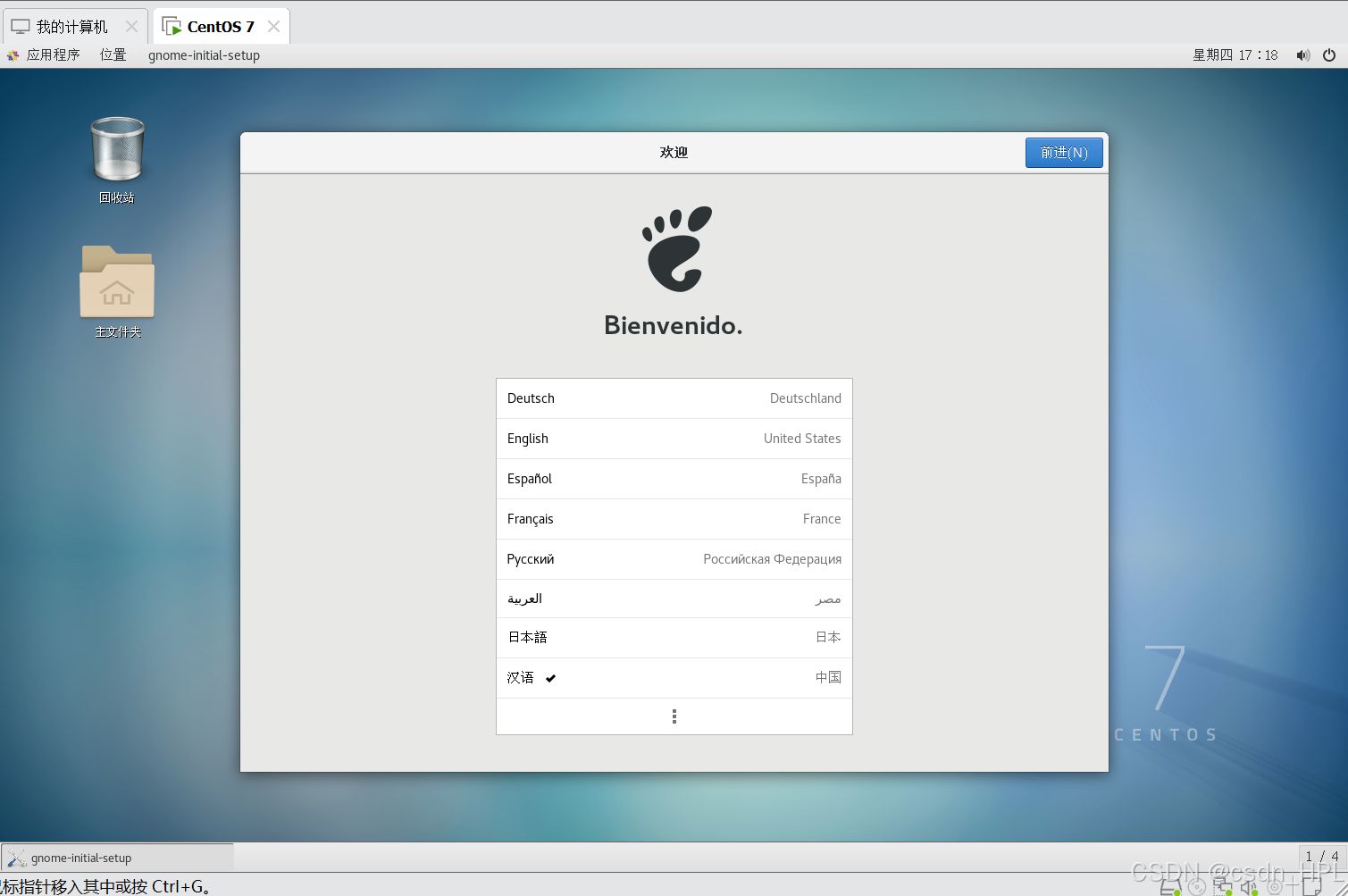The image size is (1348, 896).
Task: Choose English United States language
Action: (x=674, y=439)
